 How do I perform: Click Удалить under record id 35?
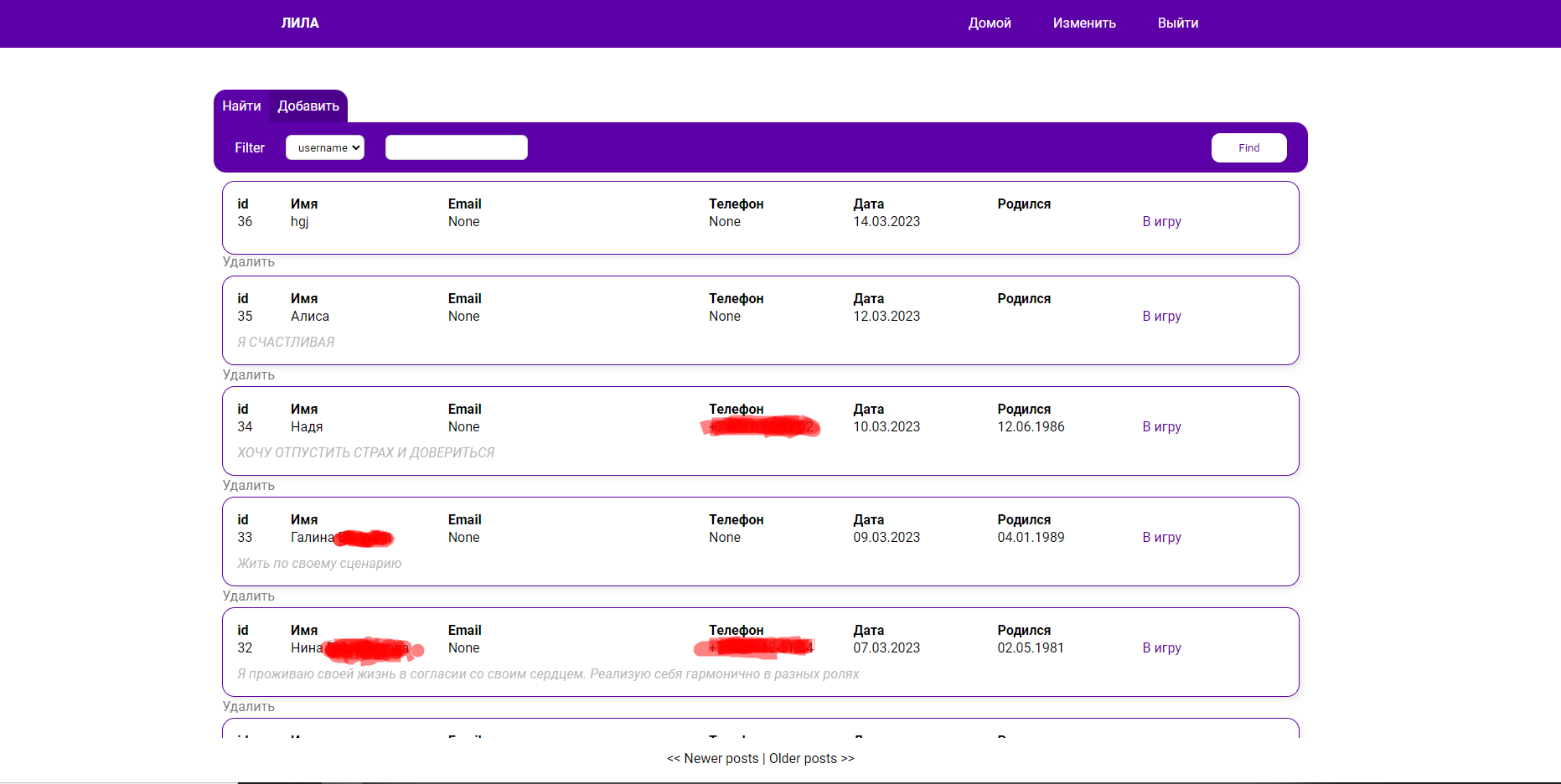248,374
